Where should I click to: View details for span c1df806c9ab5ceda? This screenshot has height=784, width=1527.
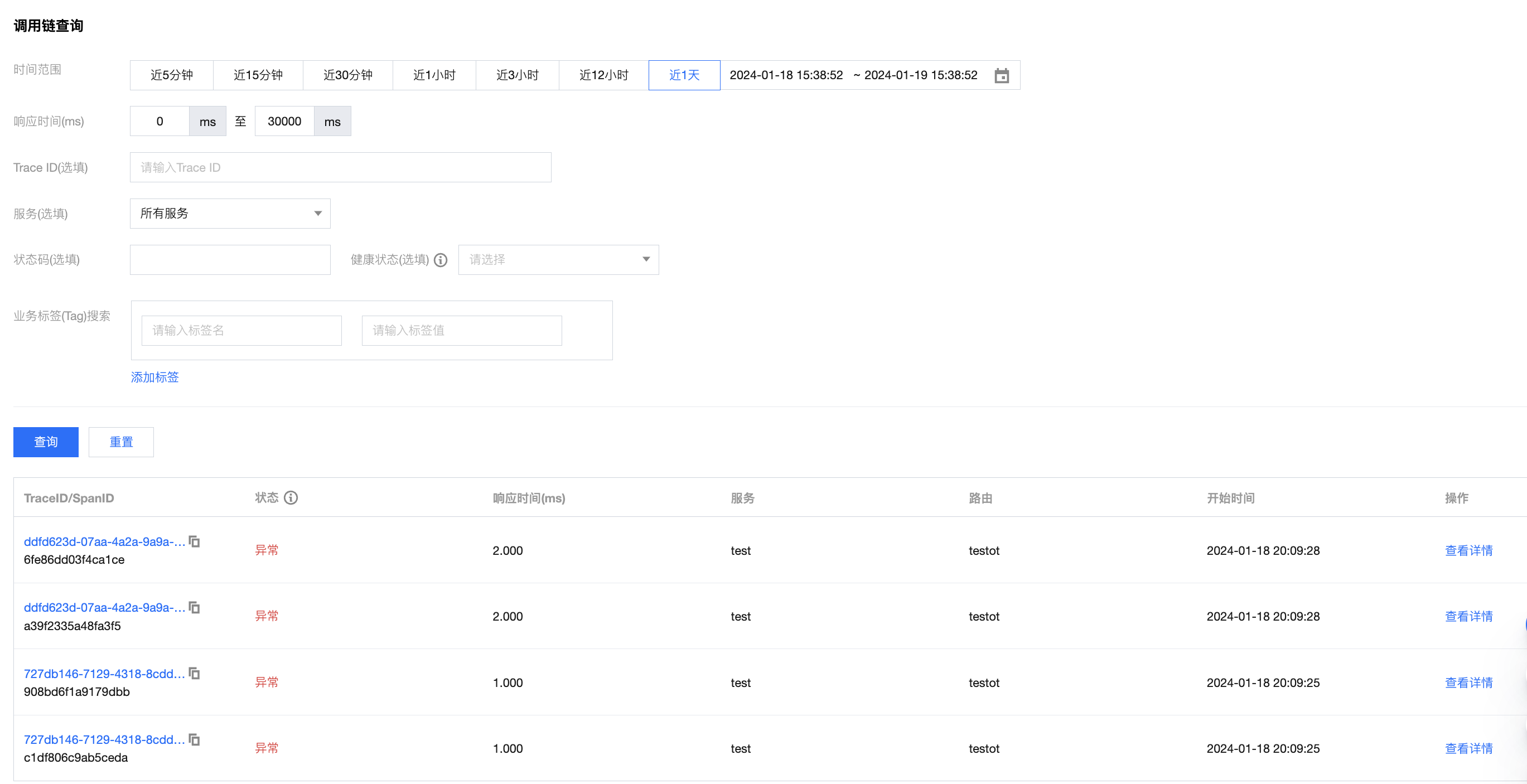point(1468,748)
